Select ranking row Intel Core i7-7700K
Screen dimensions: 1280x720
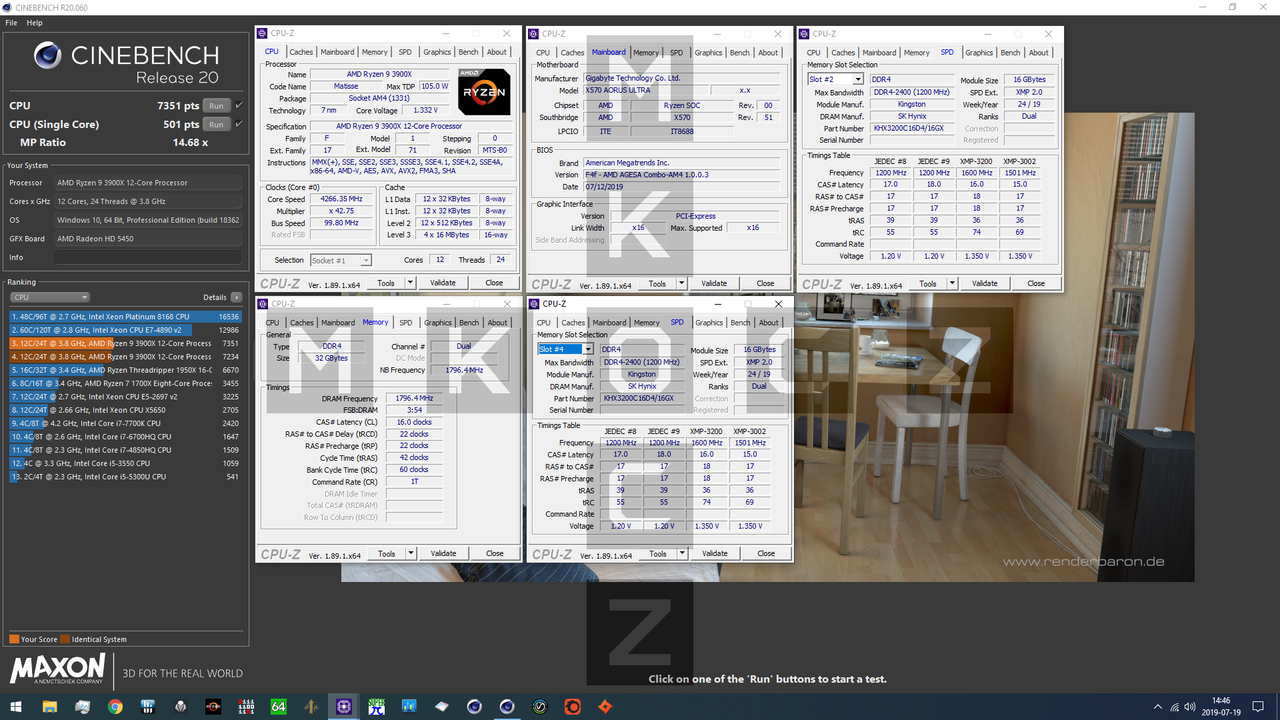point(125,423)
